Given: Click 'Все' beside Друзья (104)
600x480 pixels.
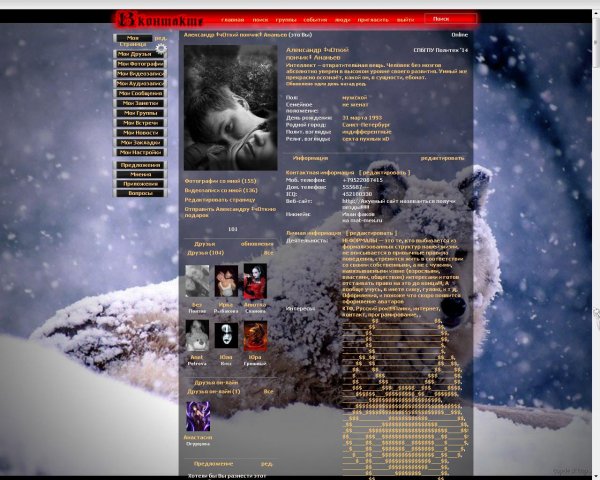Looking at the screenshot, I should (269, 253).
